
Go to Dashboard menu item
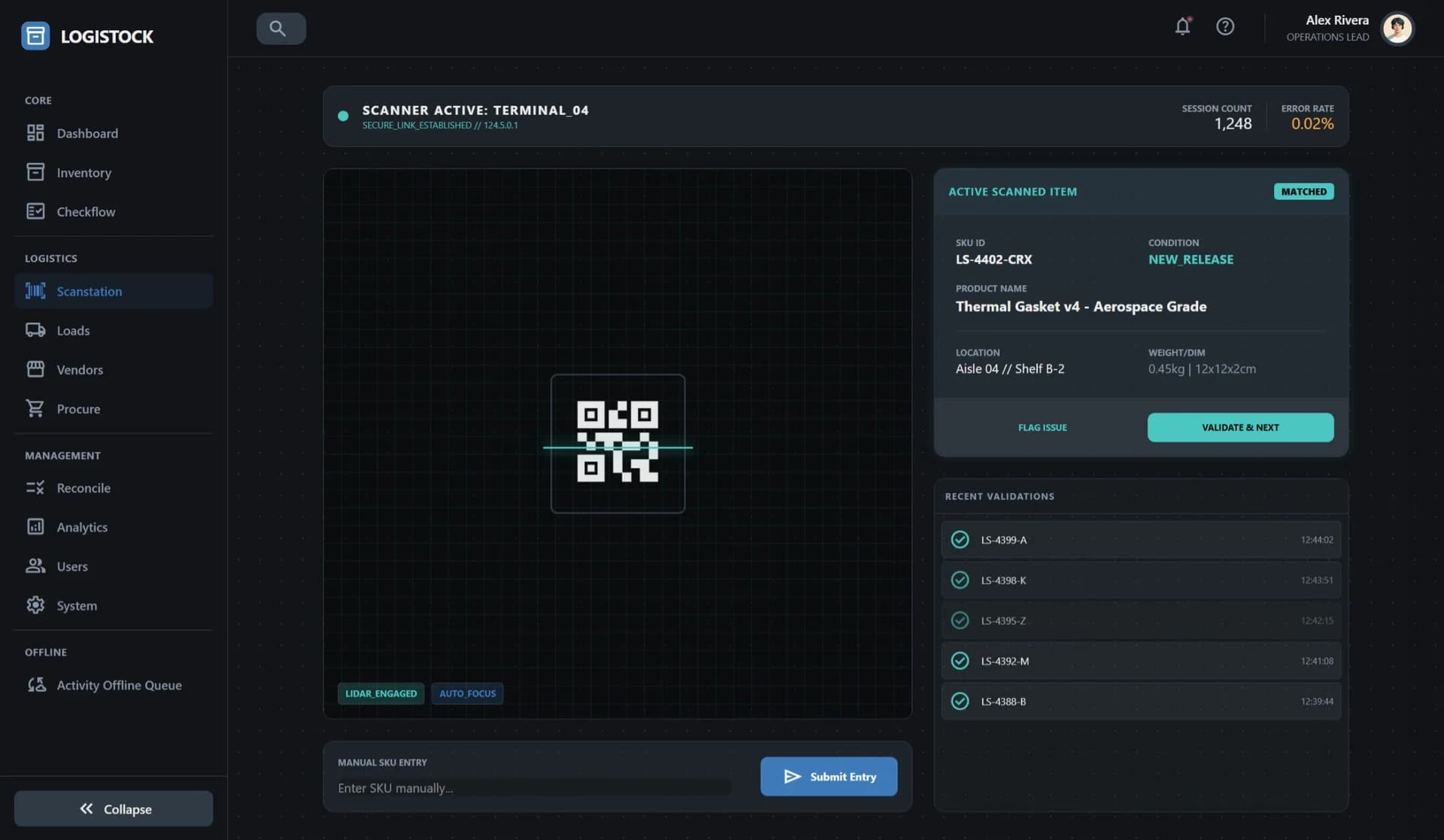pyautogui.click(x=114, y=133)
